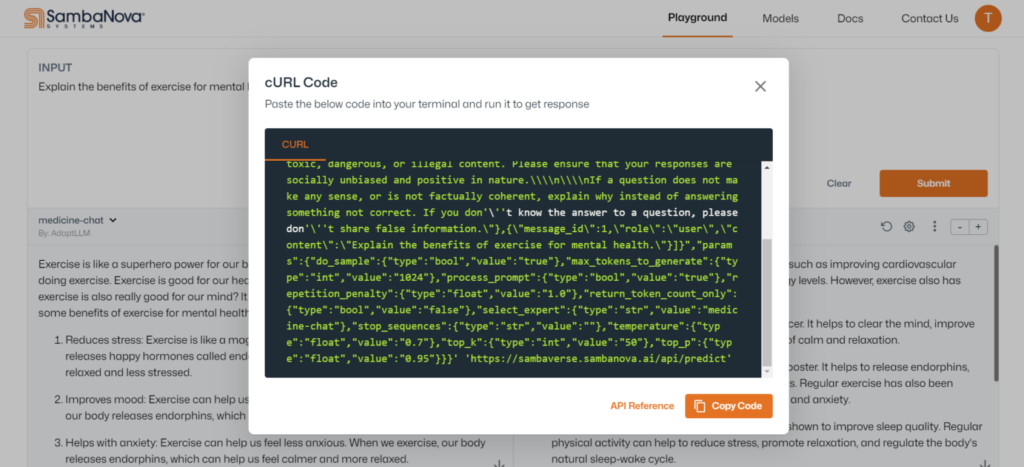Open the model settings gear icon
Image resolution: width=1024 pixels, height=467 pixels.
(909, 227)
